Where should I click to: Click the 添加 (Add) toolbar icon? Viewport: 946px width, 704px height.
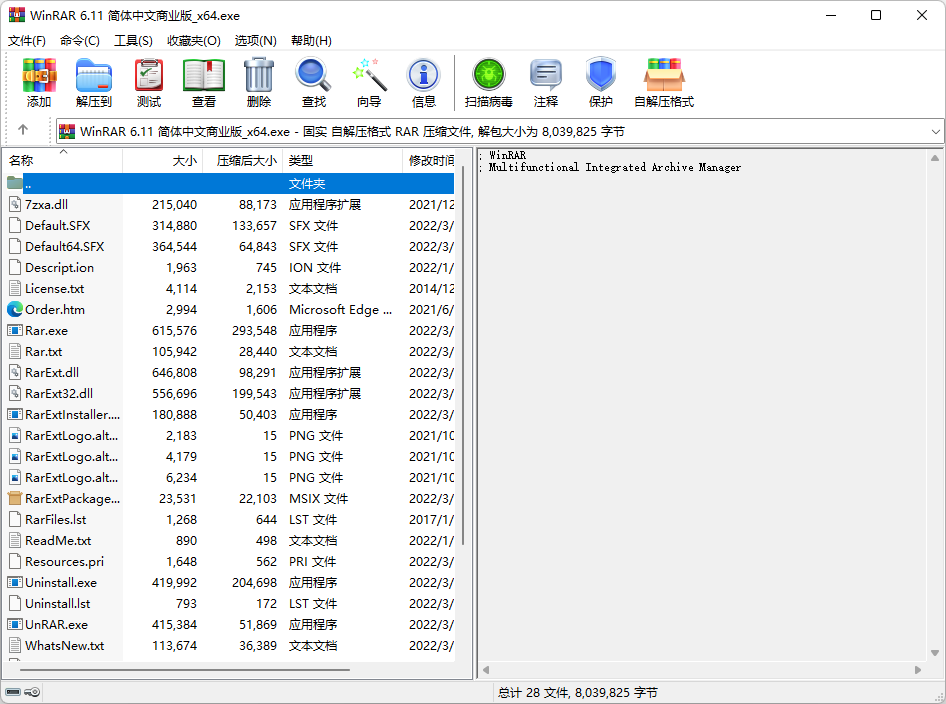click(39, 76)
